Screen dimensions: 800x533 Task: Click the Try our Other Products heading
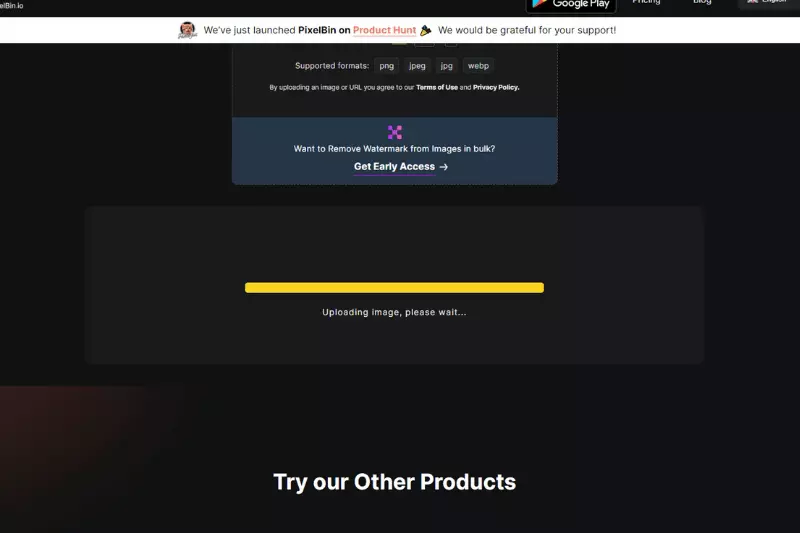coord(394,482)
